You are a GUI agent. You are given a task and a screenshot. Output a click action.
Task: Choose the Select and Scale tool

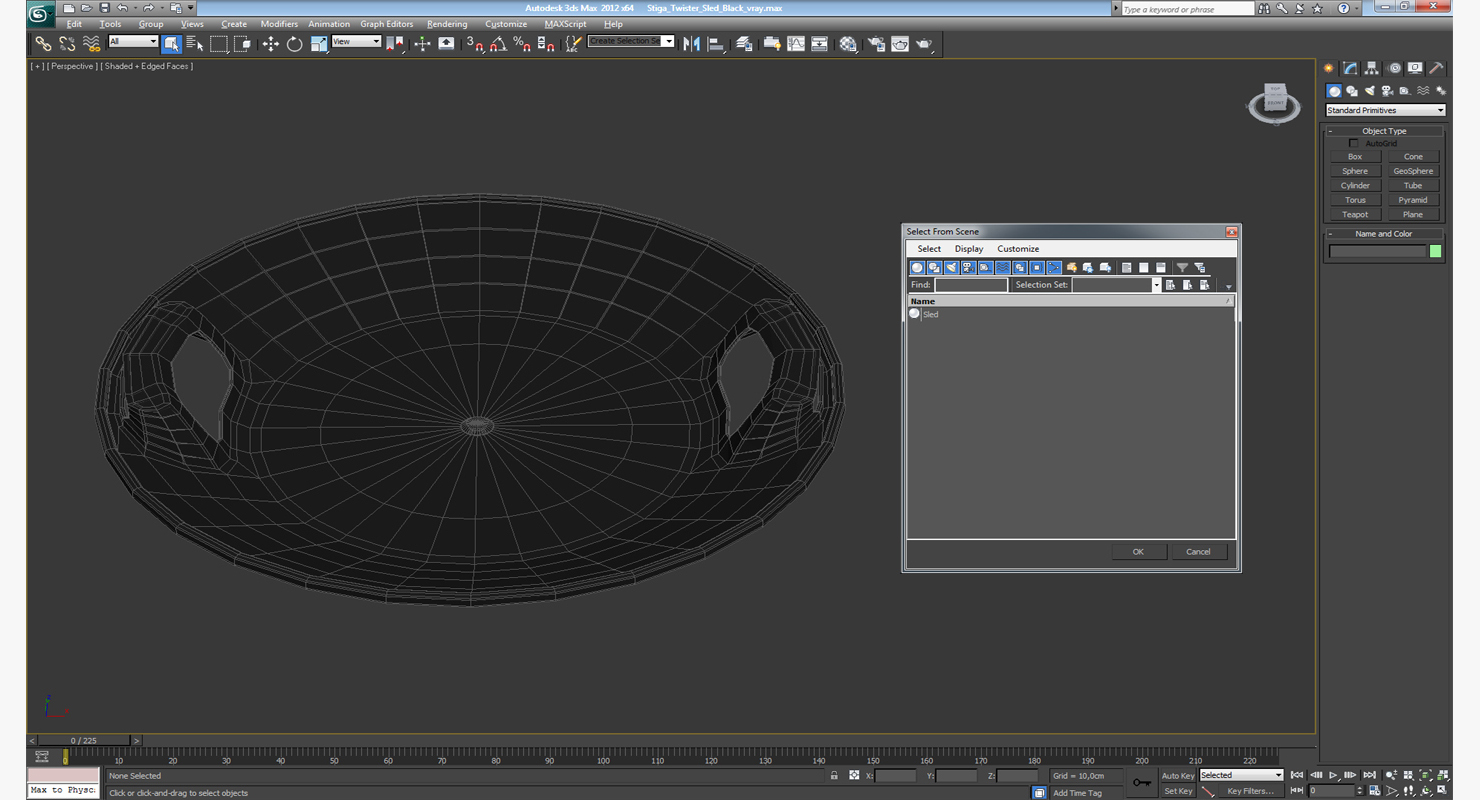click(x=319, y=44)
